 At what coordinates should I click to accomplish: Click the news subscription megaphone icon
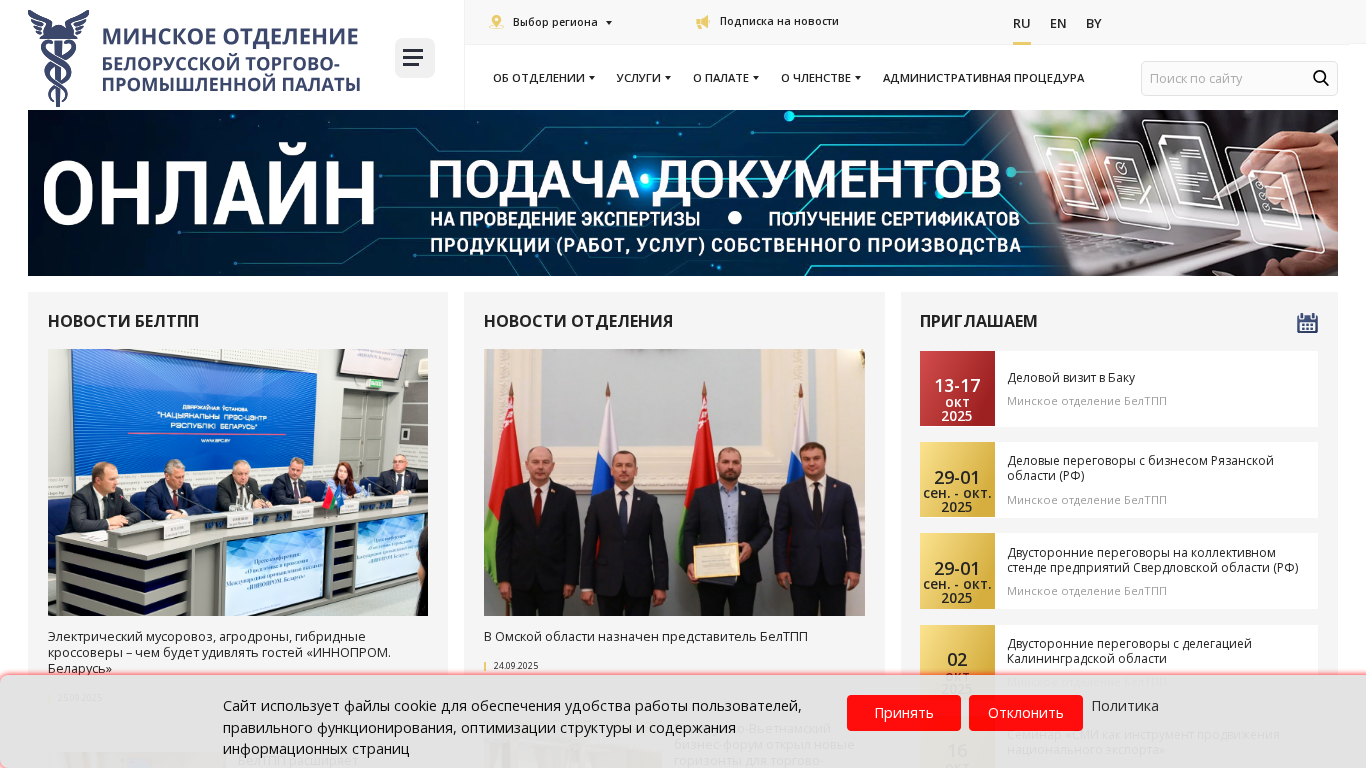click(x=703, y=22)
